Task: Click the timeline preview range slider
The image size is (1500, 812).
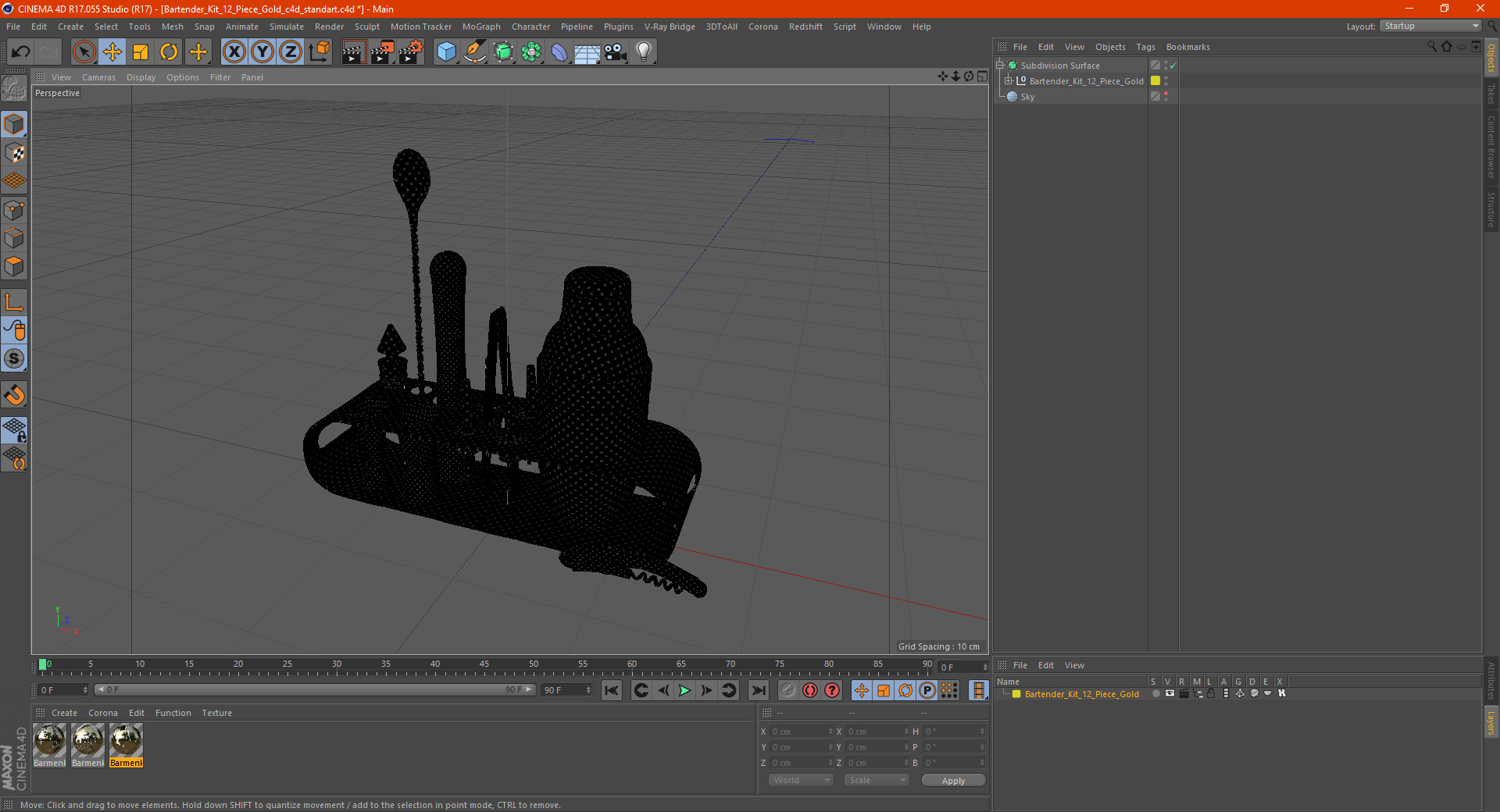Action: tap(315, 689)
